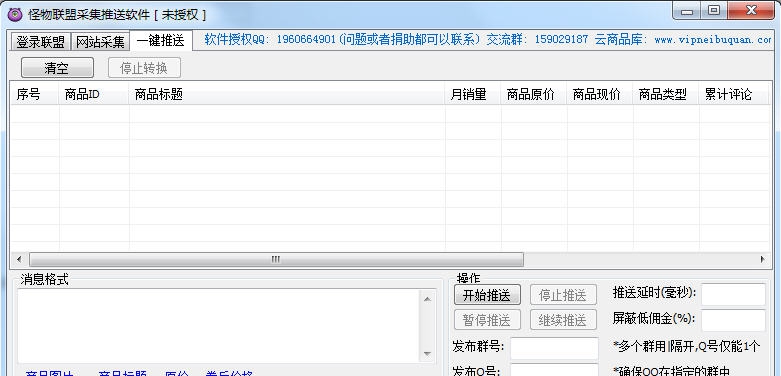The height and width of the screenshot is (376, 781).
Task: Click the 清空 button
Action: pyautogui.click(x=57, y=68)
